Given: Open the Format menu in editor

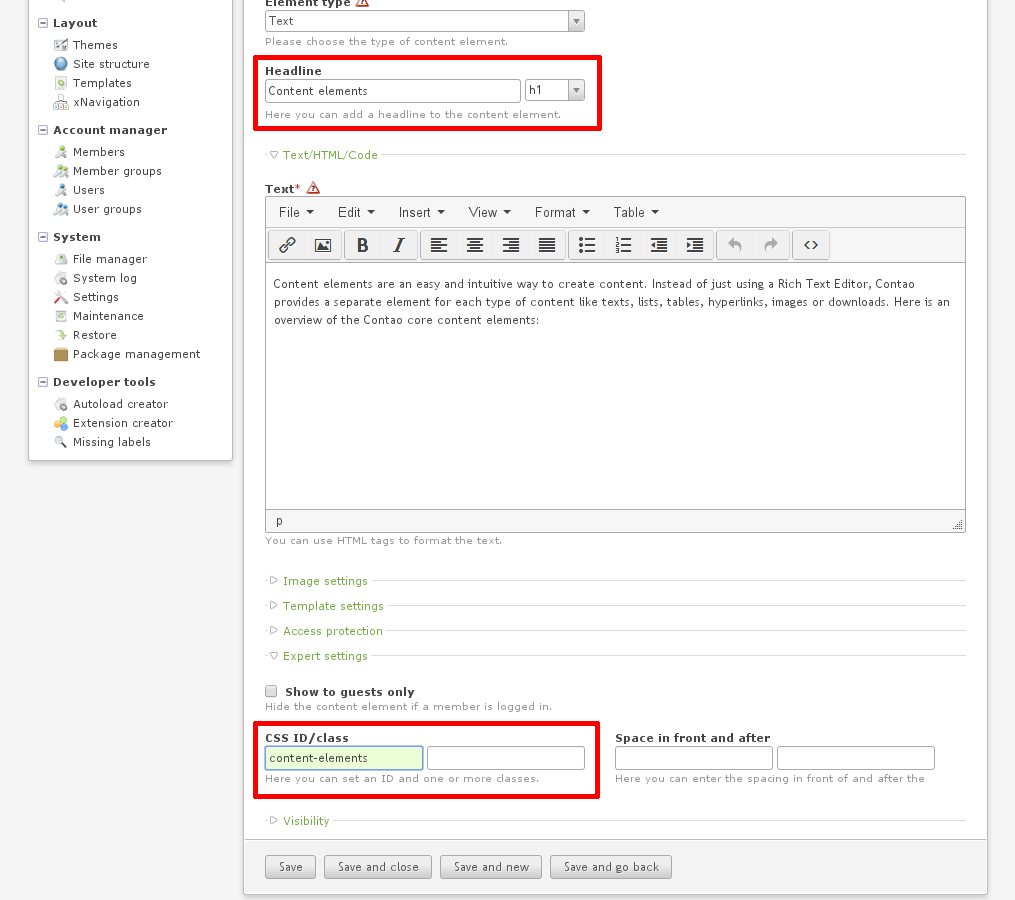Looking at the screenshot, I should click(562, 212).
